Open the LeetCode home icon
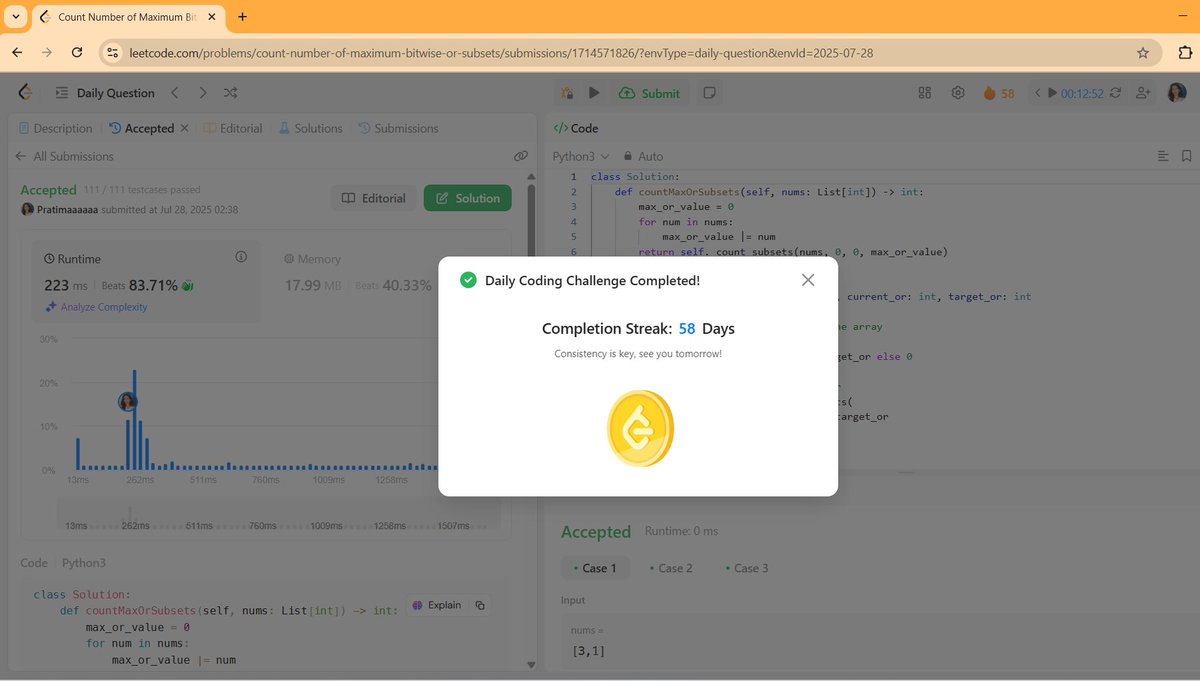This screenshot has height=681, width=1200. pyautogui.click(x=24, y=92)
